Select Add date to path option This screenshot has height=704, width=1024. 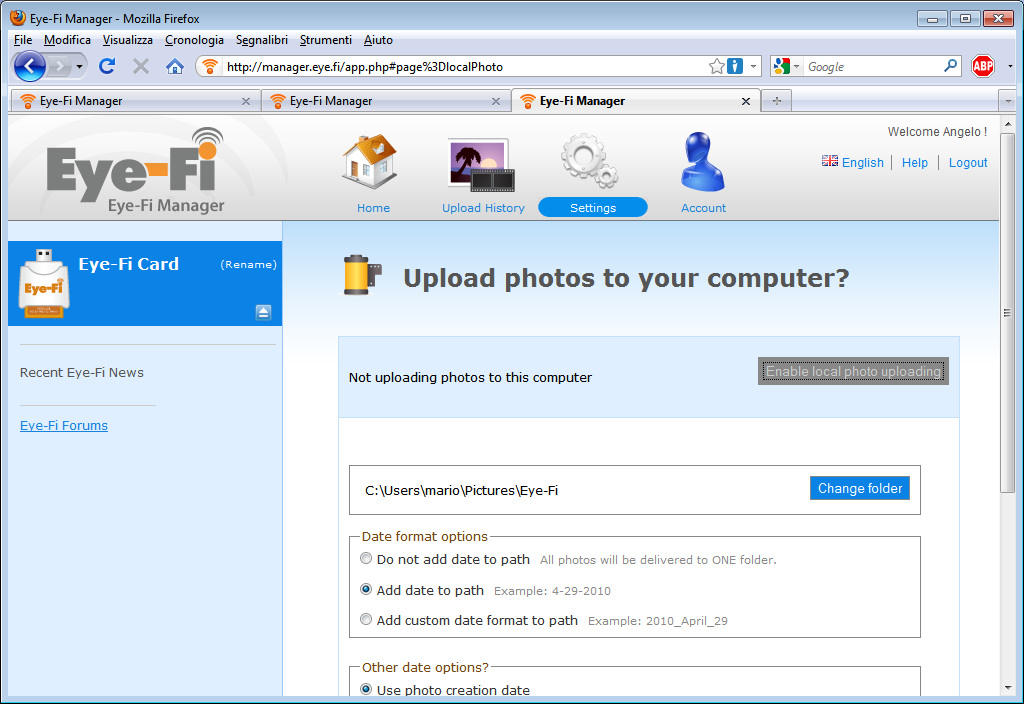coord(366,589)
